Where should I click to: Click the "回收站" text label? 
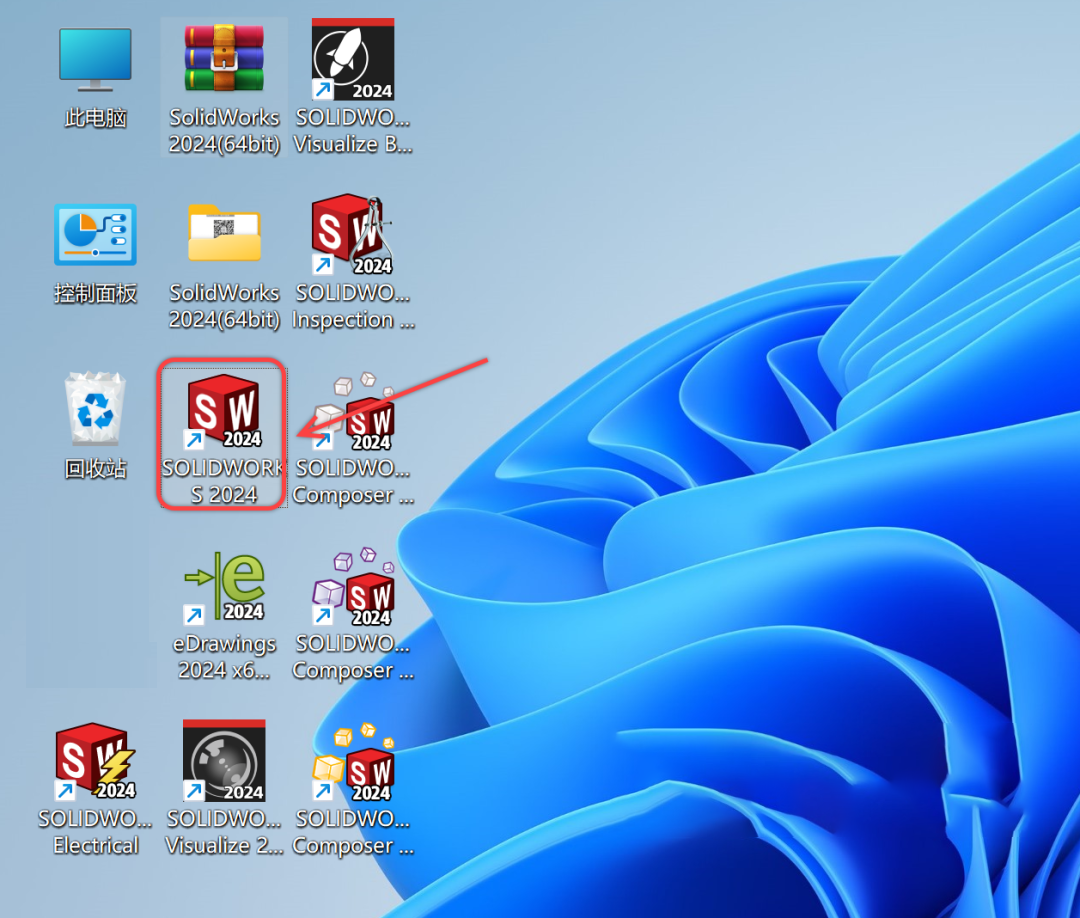[96, 469]
